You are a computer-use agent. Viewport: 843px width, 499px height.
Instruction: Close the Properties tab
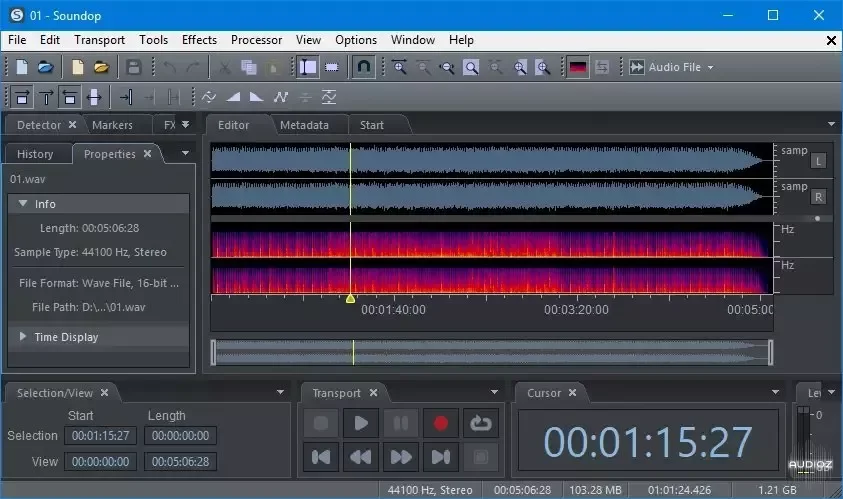click(x=147, y=153)
